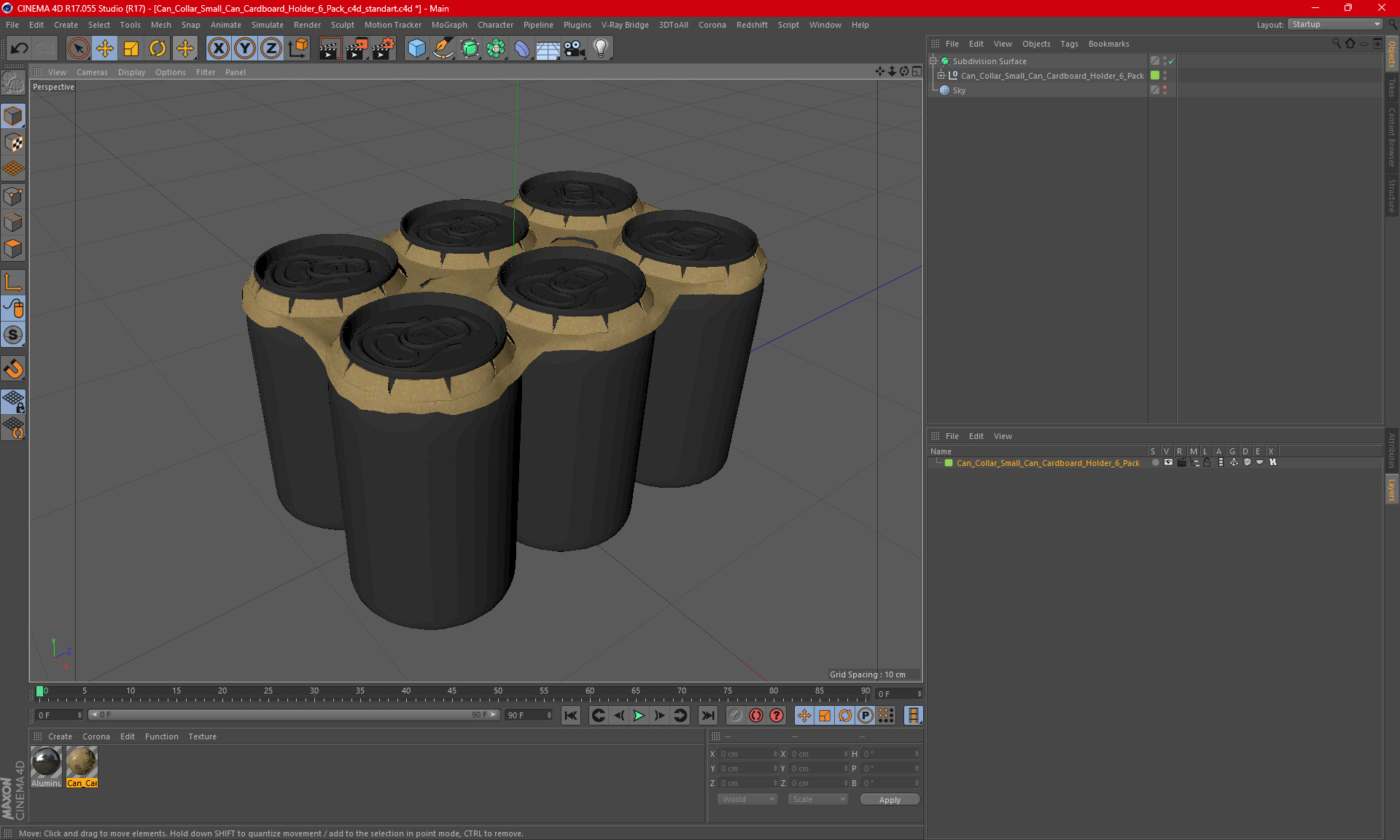Activate the Scale tool

point(131,49)
